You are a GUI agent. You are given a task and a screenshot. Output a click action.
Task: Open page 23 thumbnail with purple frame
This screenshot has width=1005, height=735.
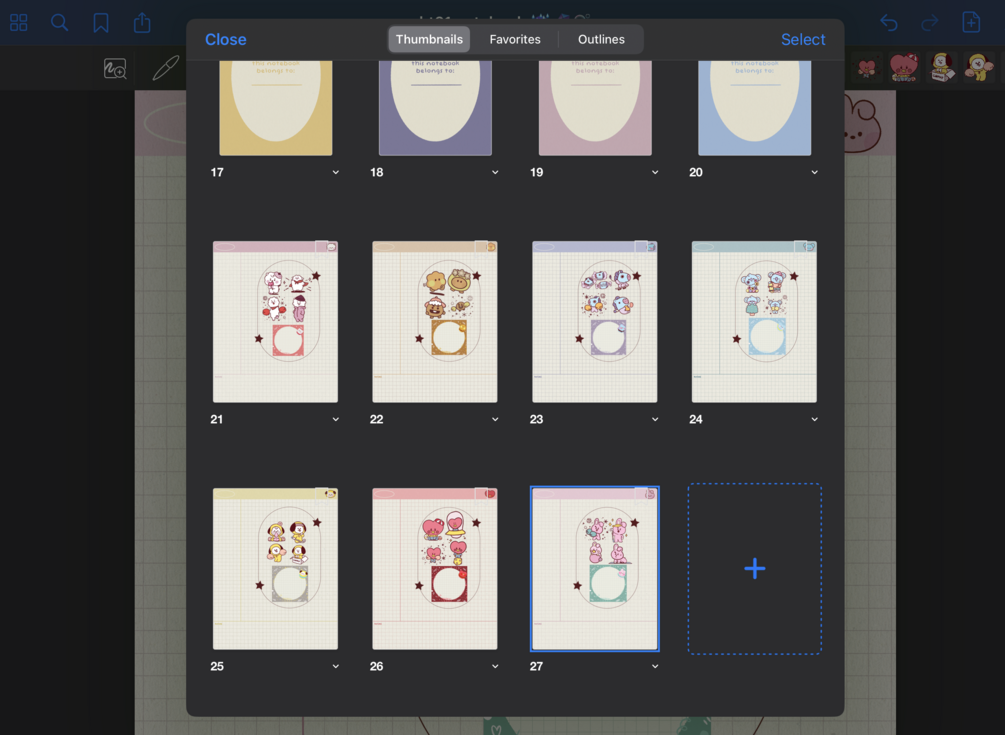pyautogui.click(x=595, y=322)
